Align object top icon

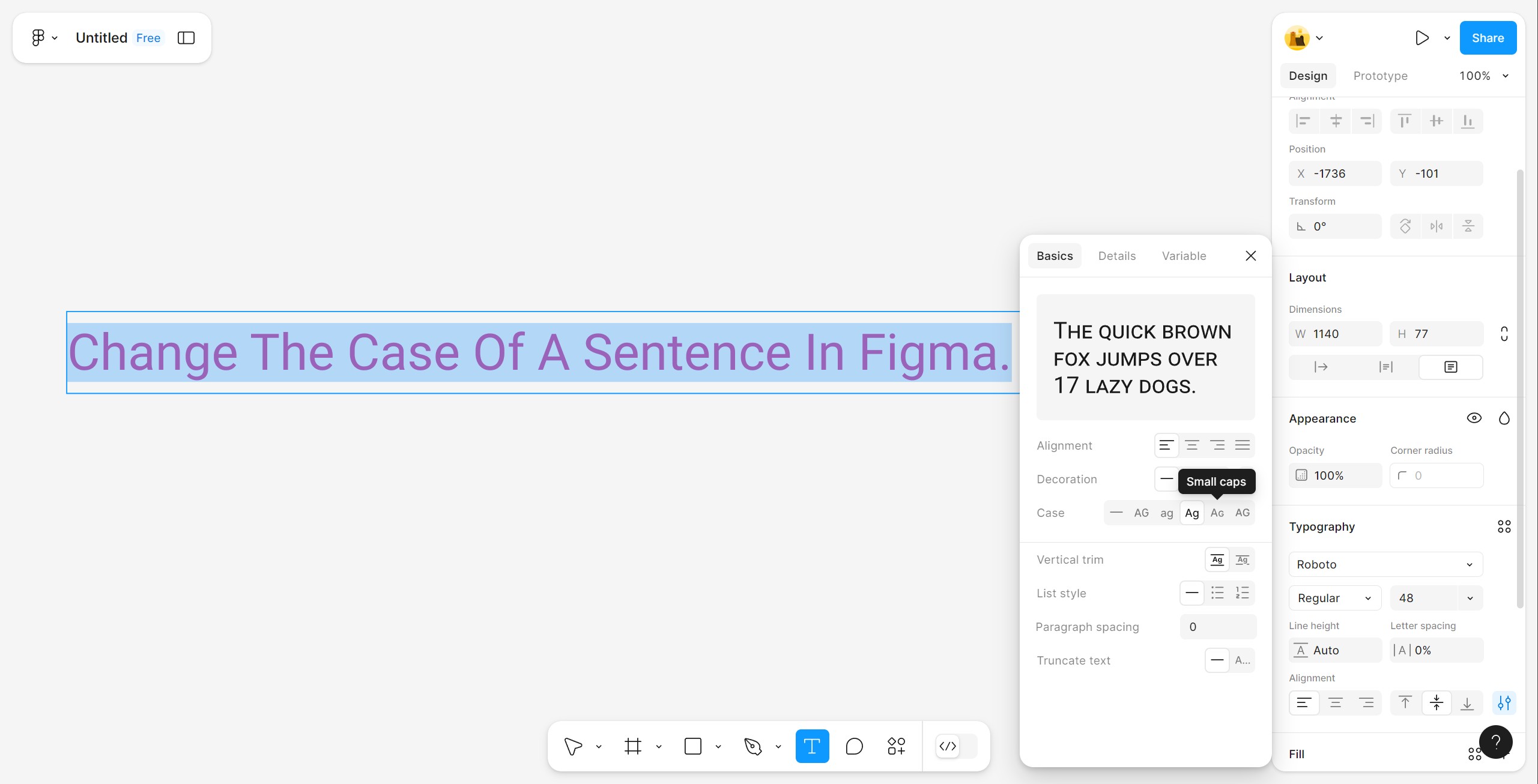pyautogui.click(x=1405, y=121)
